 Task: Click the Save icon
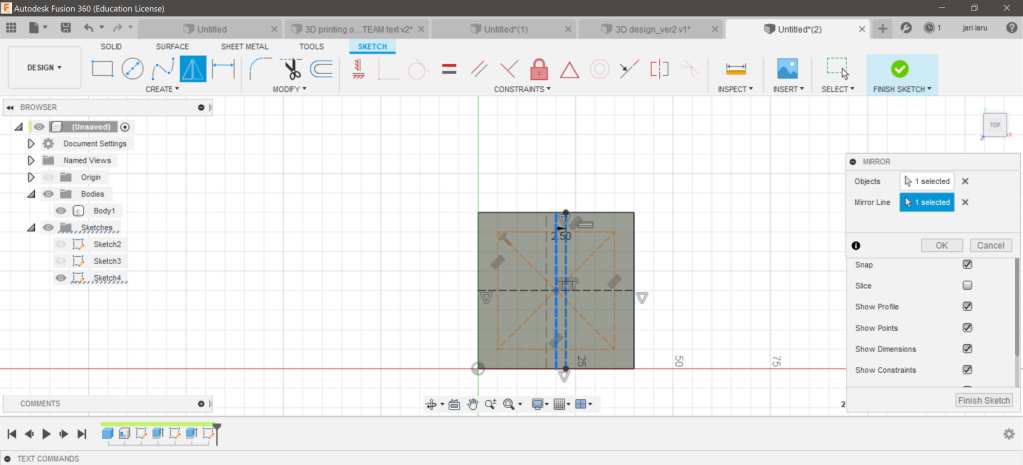[65, 28]
